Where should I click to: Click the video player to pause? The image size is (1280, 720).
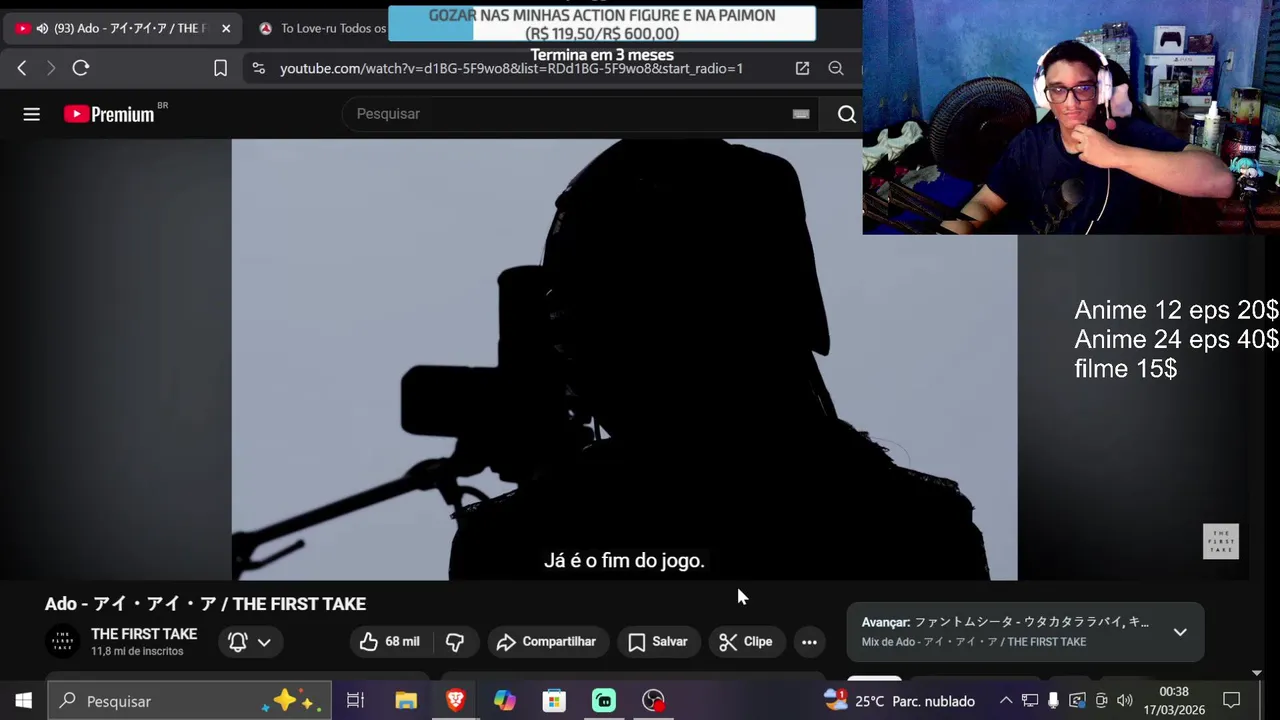pos(624,360)
